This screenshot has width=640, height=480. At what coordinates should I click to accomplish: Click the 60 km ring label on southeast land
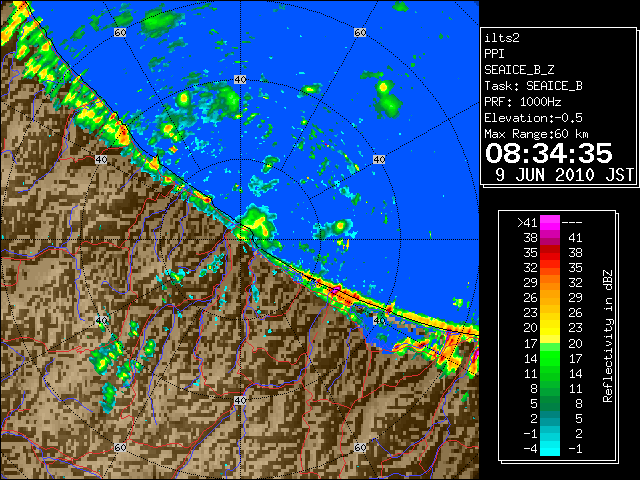360,448
